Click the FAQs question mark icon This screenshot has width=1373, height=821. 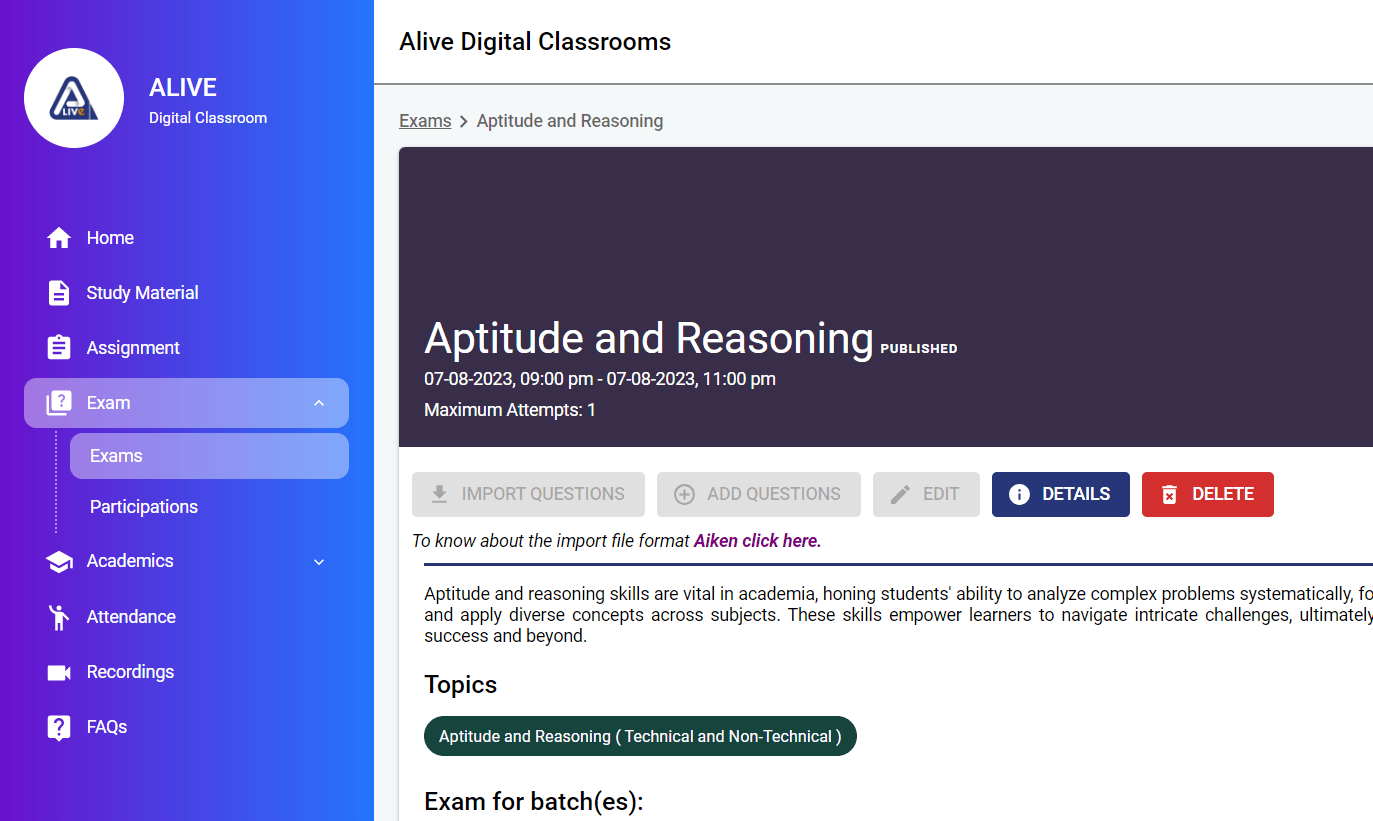pos(59,727)
